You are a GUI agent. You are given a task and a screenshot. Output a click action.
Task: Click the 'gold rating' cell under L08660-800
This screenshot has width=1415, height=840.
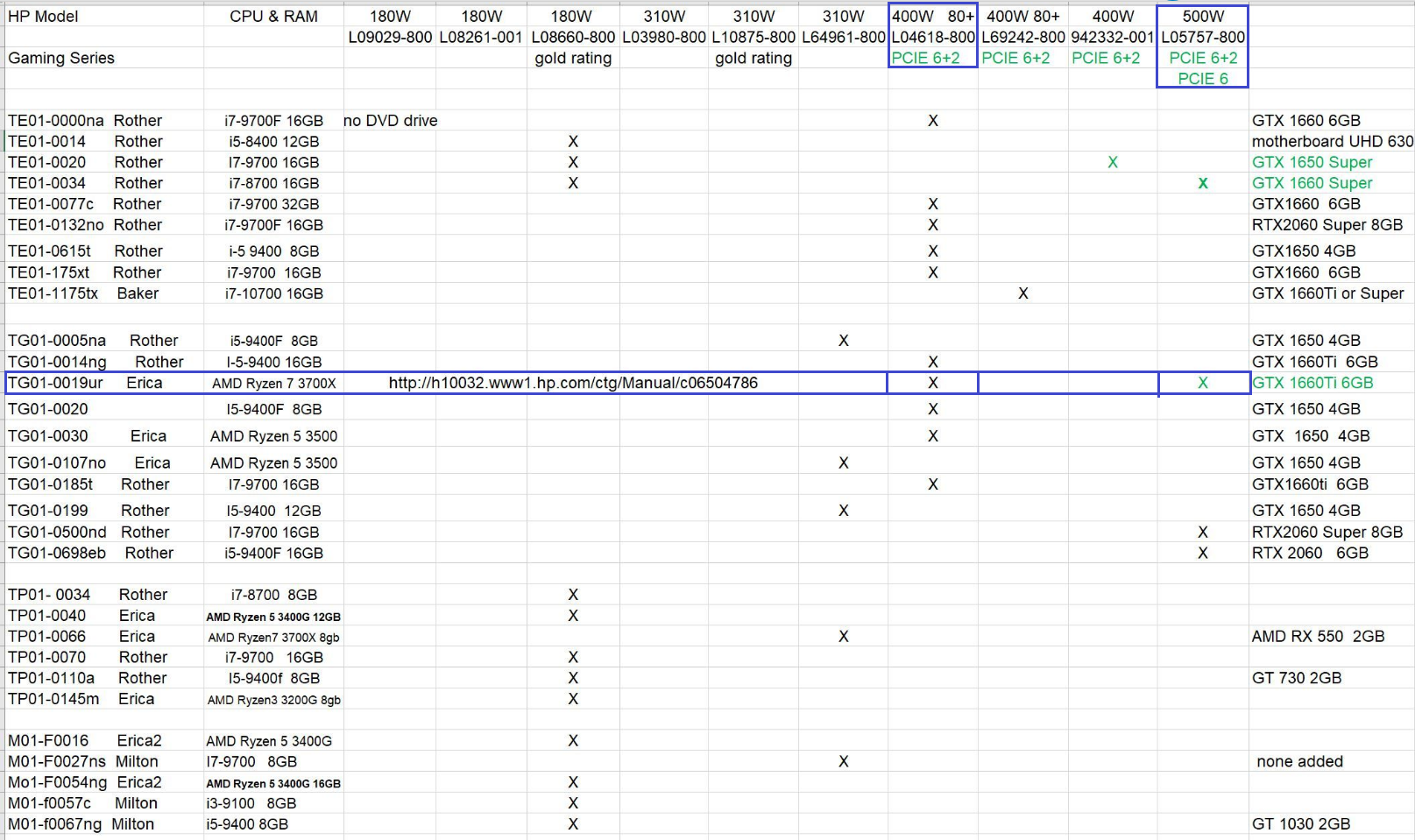pyautogui.click(x=573, y=58)
